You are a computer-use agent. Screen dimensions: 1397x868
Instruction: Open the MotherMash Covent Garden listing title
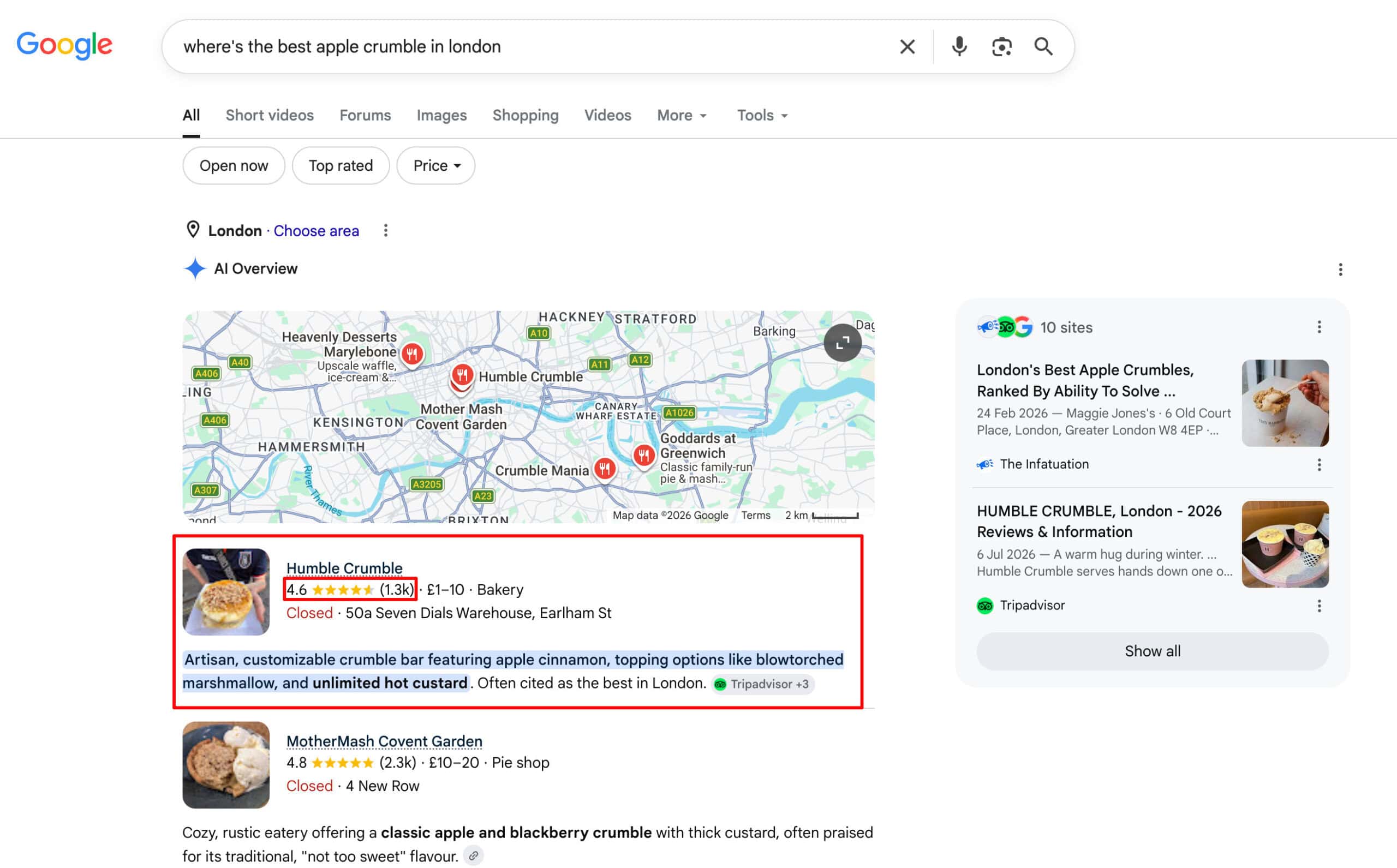tap(384, 741)
